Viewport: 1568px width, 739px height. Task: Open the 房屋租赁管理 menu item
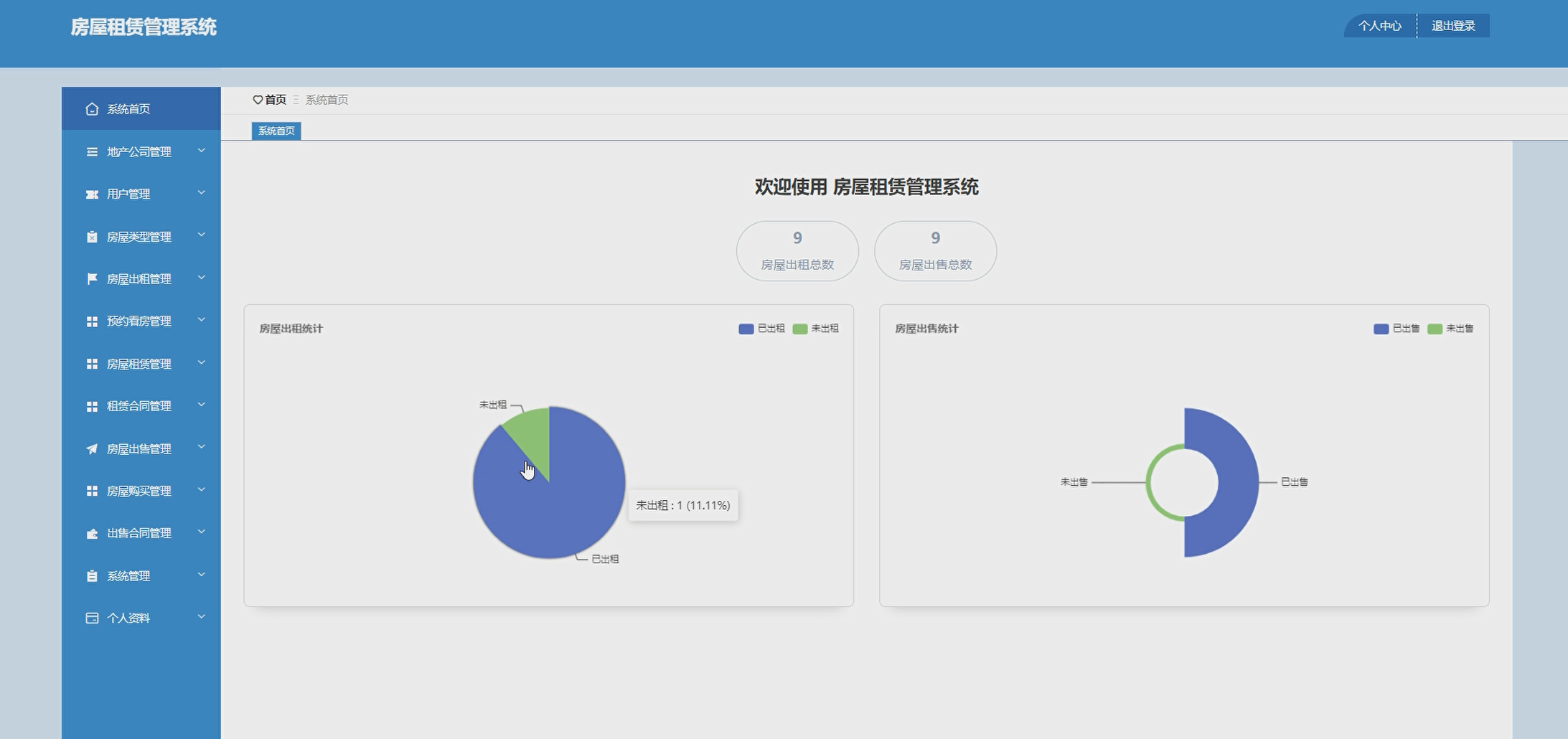pos(141,364)
